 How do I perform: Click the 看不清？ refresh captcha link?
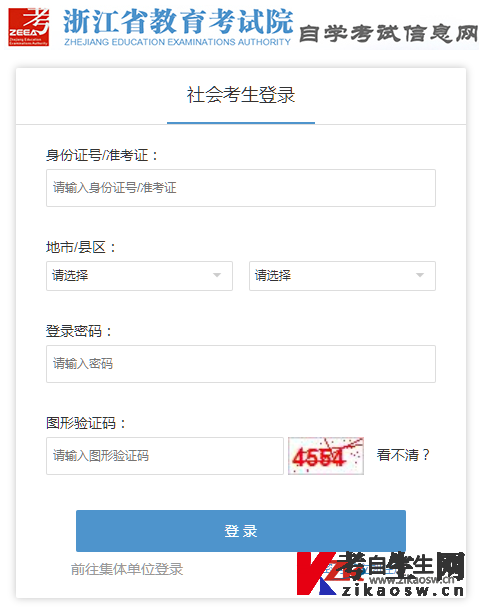coord(403,455)
